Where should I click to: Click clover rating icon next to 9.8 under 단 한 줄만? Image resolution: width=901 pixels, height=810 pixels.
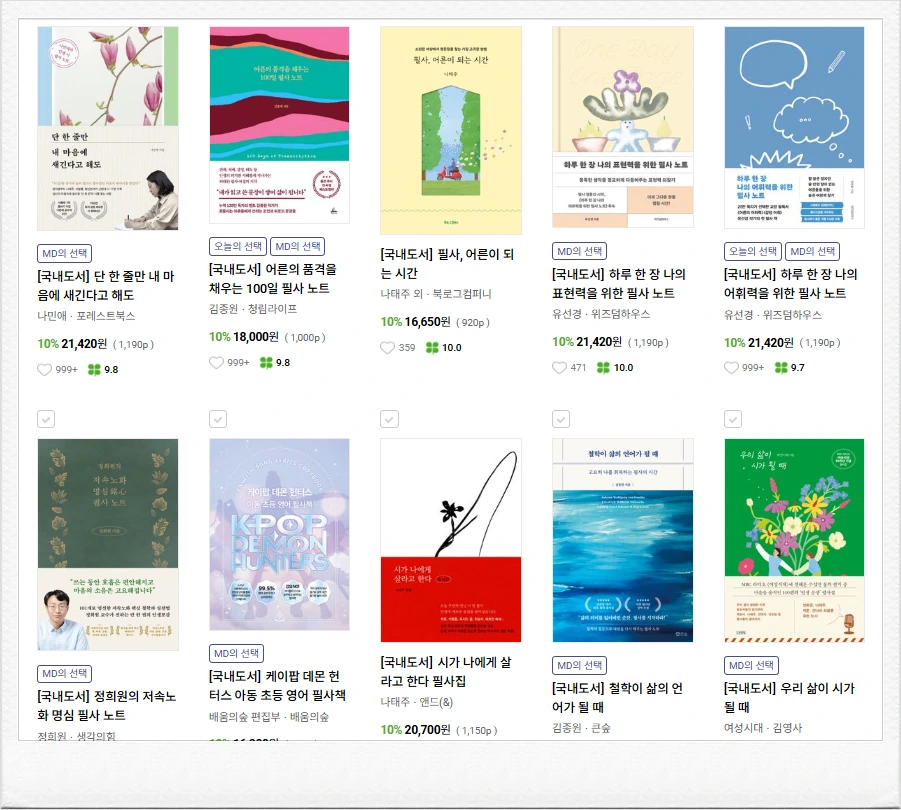tap(94, 369)
